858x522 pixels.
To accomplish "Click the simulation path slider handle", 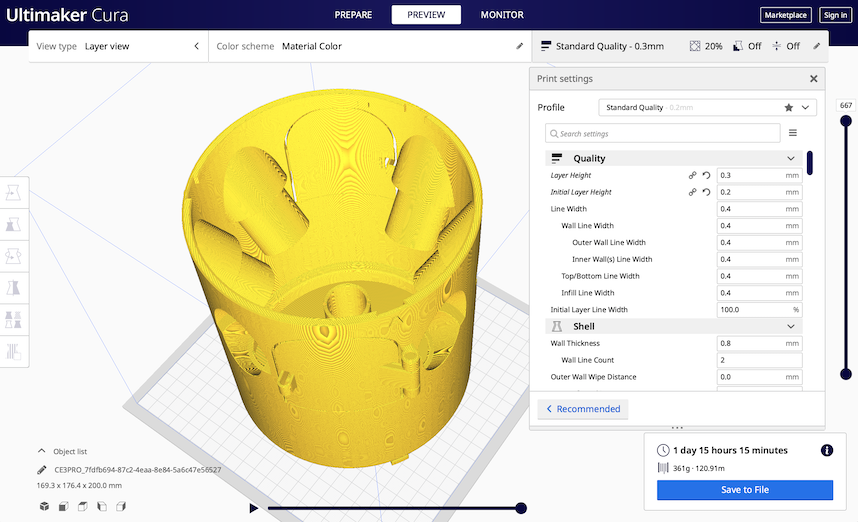I will point(521,508).
